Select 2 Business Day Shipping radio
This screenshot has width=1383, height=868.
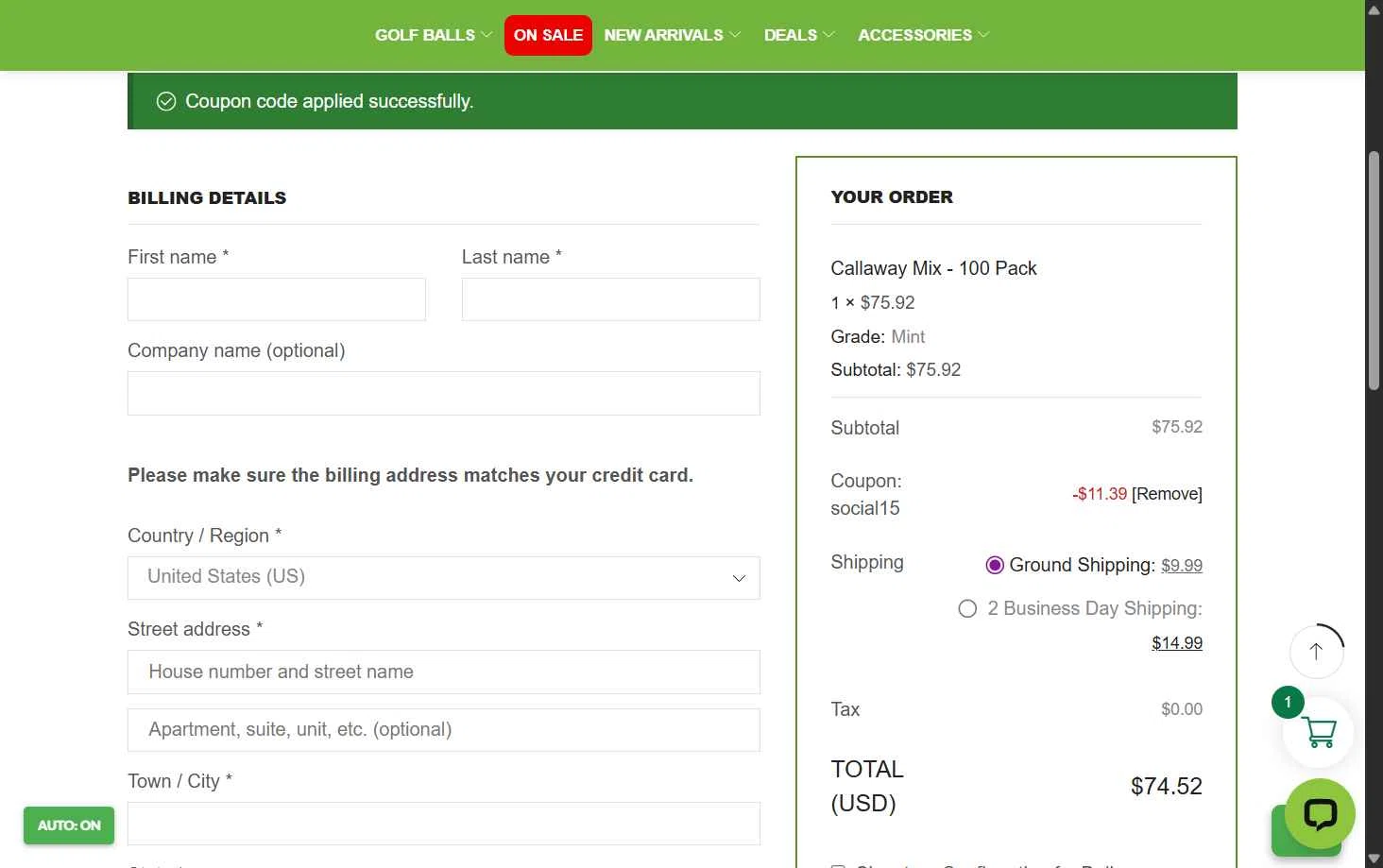click(967, 608)
